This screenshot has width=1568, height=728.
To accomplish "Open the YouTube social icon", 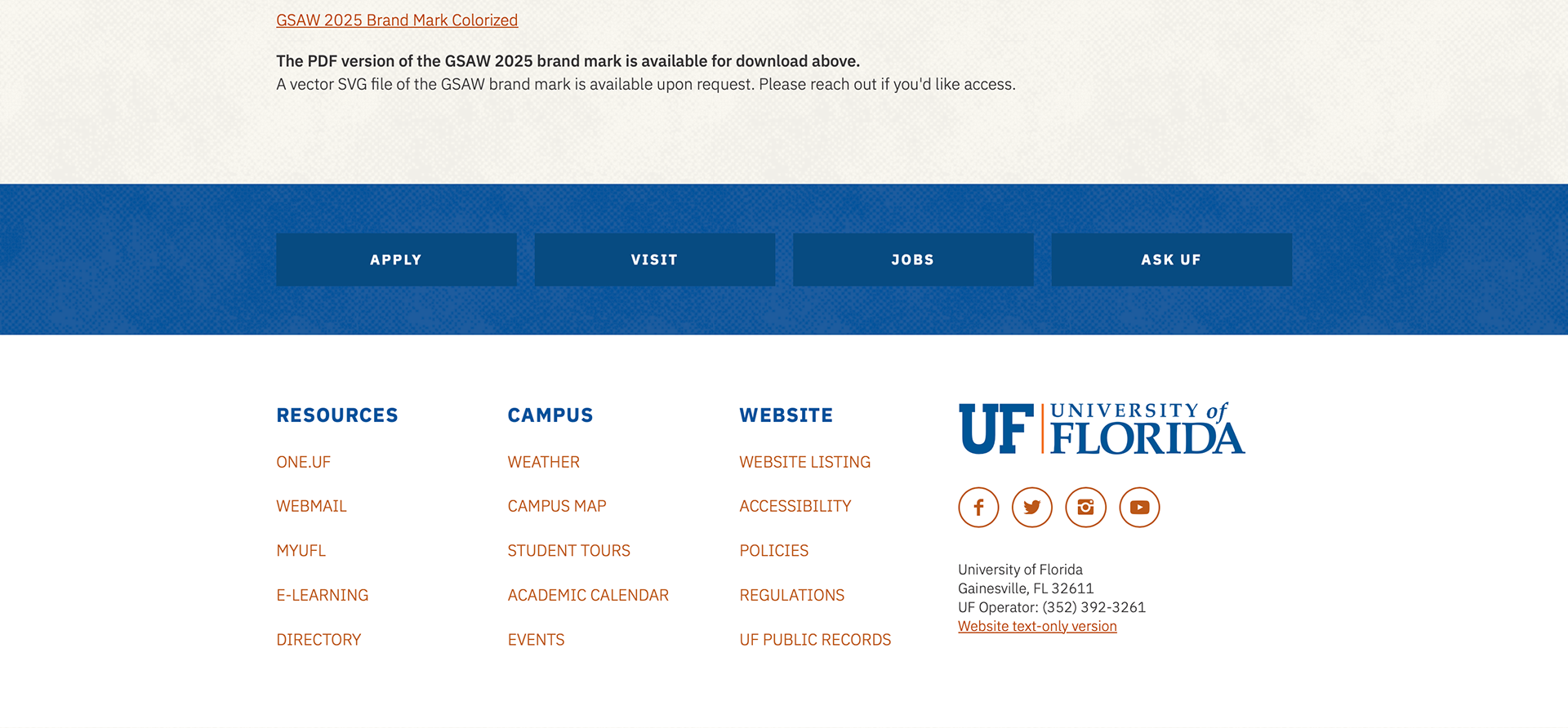I will [1139, 508].
